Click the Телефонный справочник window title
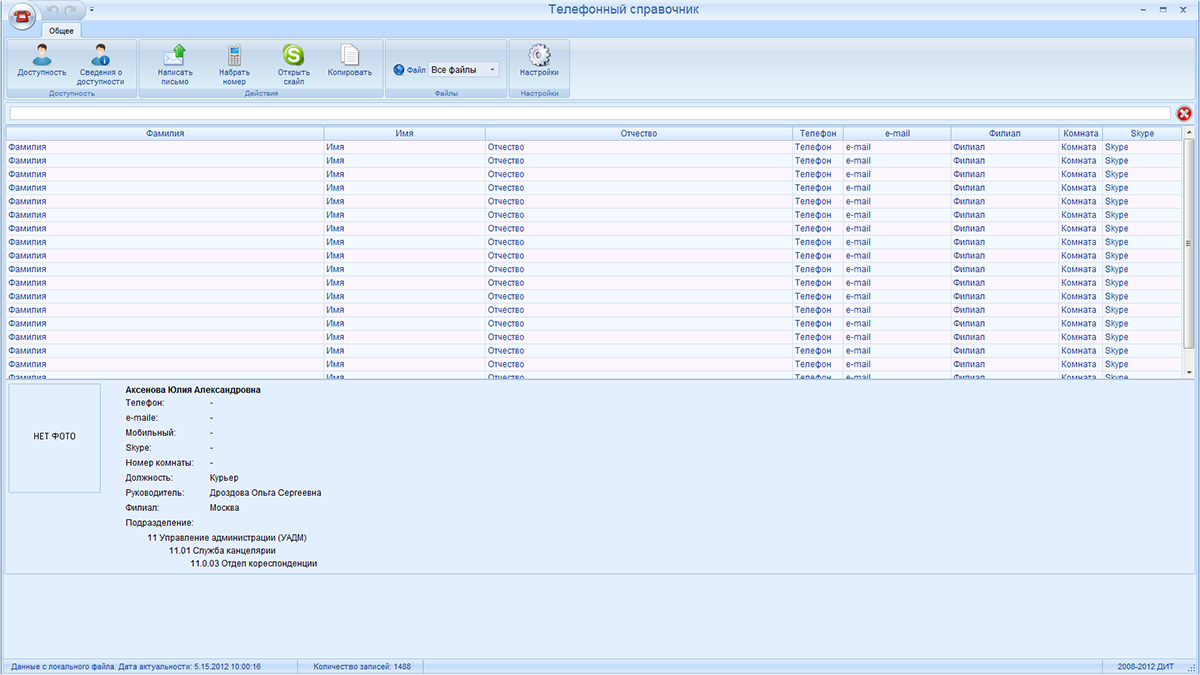 624,9
